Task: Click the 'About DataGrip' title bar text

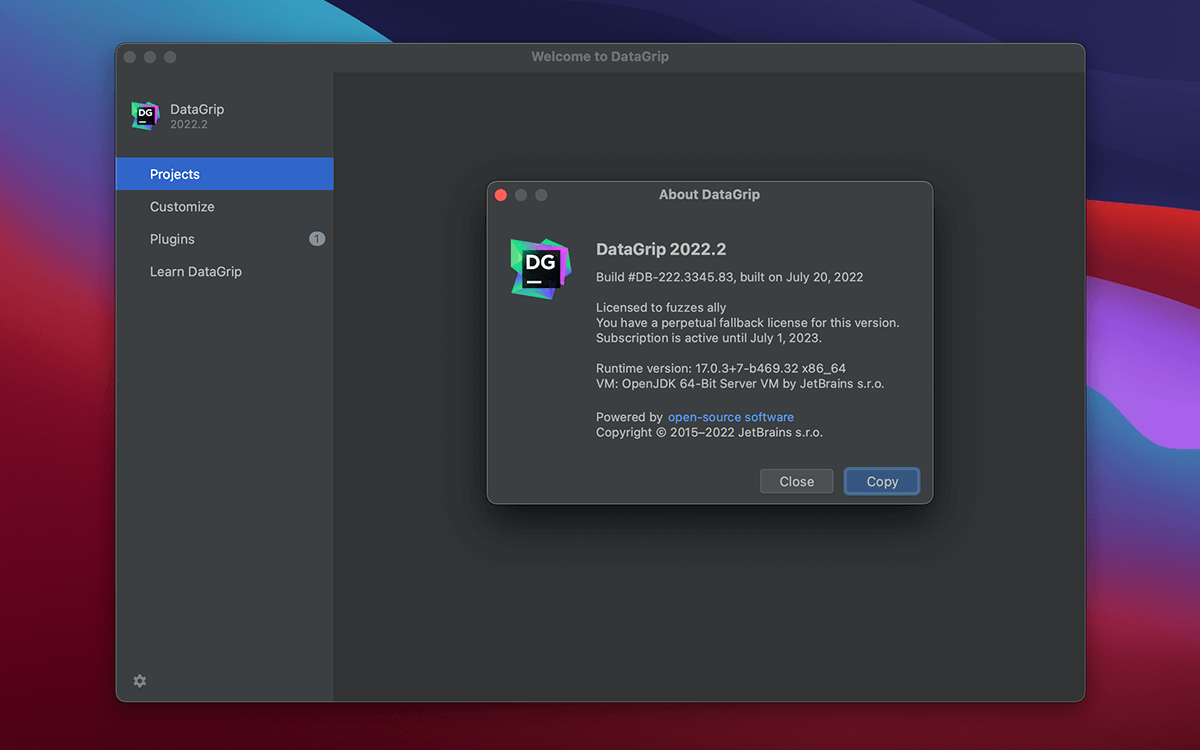Action: point(709,195)
